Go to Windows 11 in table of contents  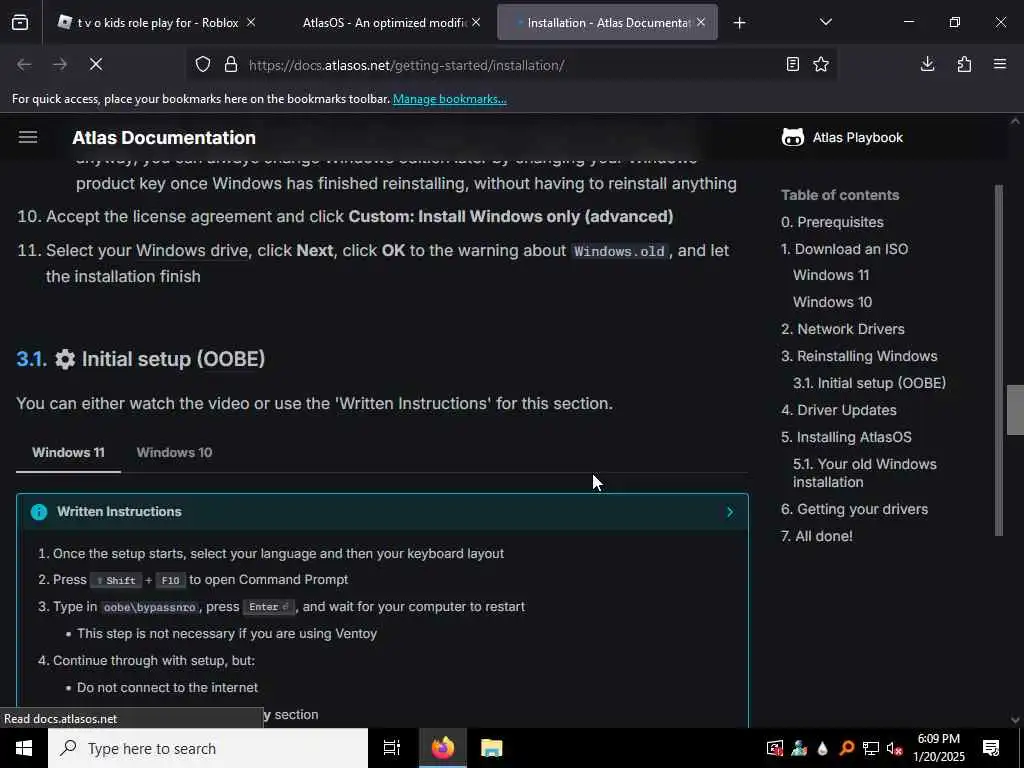[831, 275]
